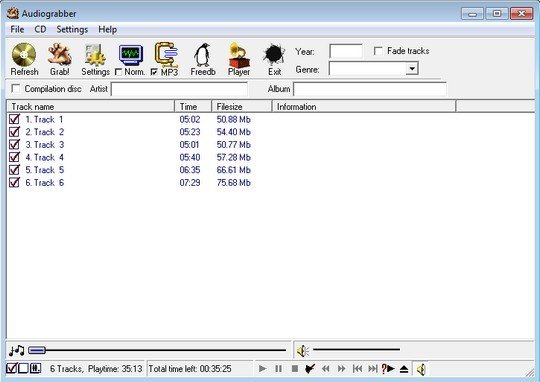Screen dimensions: 540x382
Task: Uncheck Track 4 checkbox
Action: point(14,157)
